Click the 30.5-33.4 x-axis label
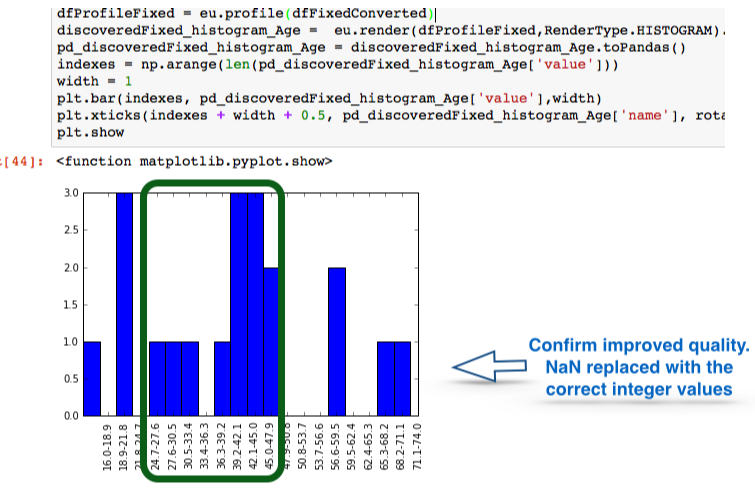This screenshot has height=491, width=755. (x=189, y=447)
